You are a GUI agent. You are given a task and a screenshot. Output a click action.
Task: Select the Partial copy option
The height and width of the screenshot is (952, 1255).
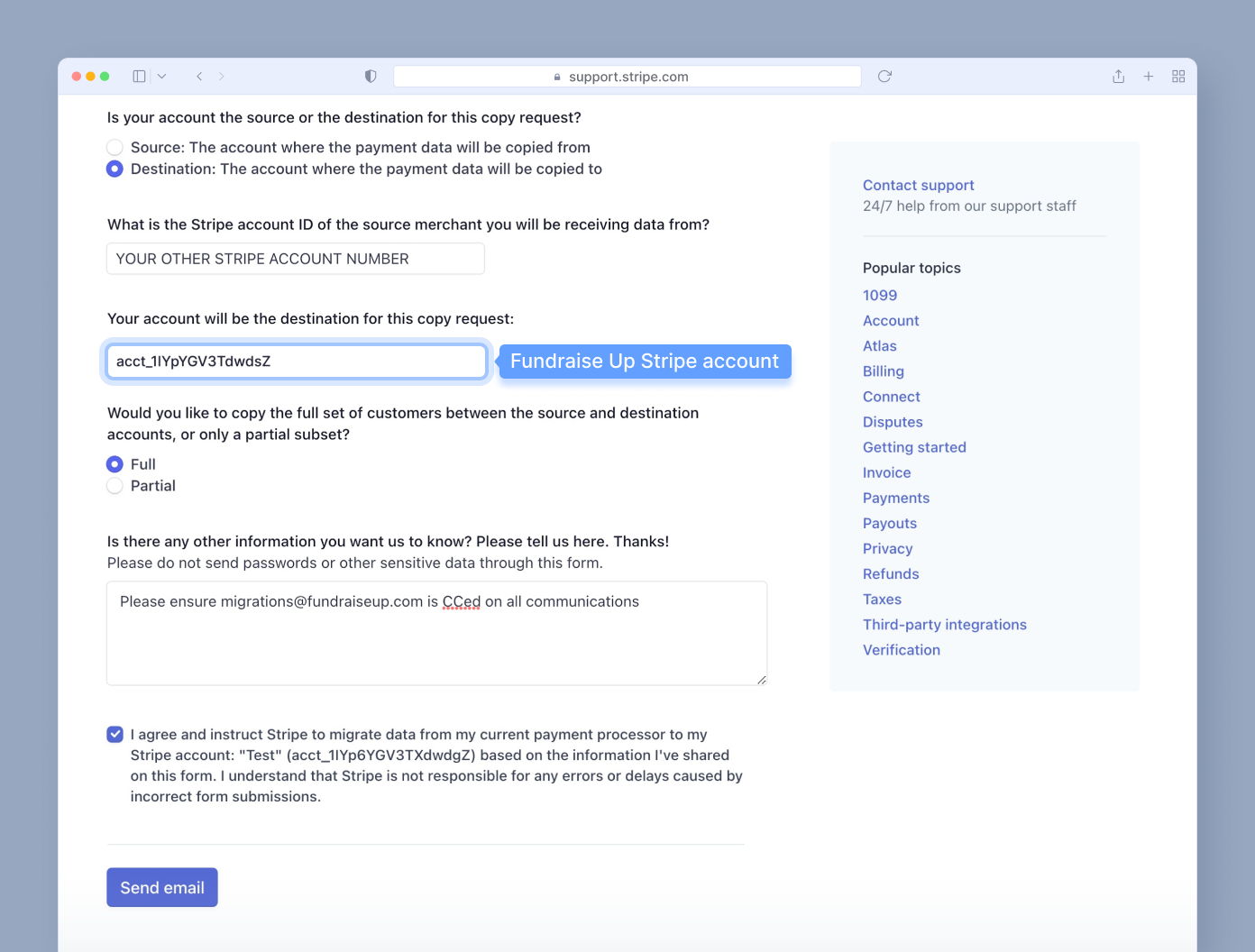(x=115, y=485)
